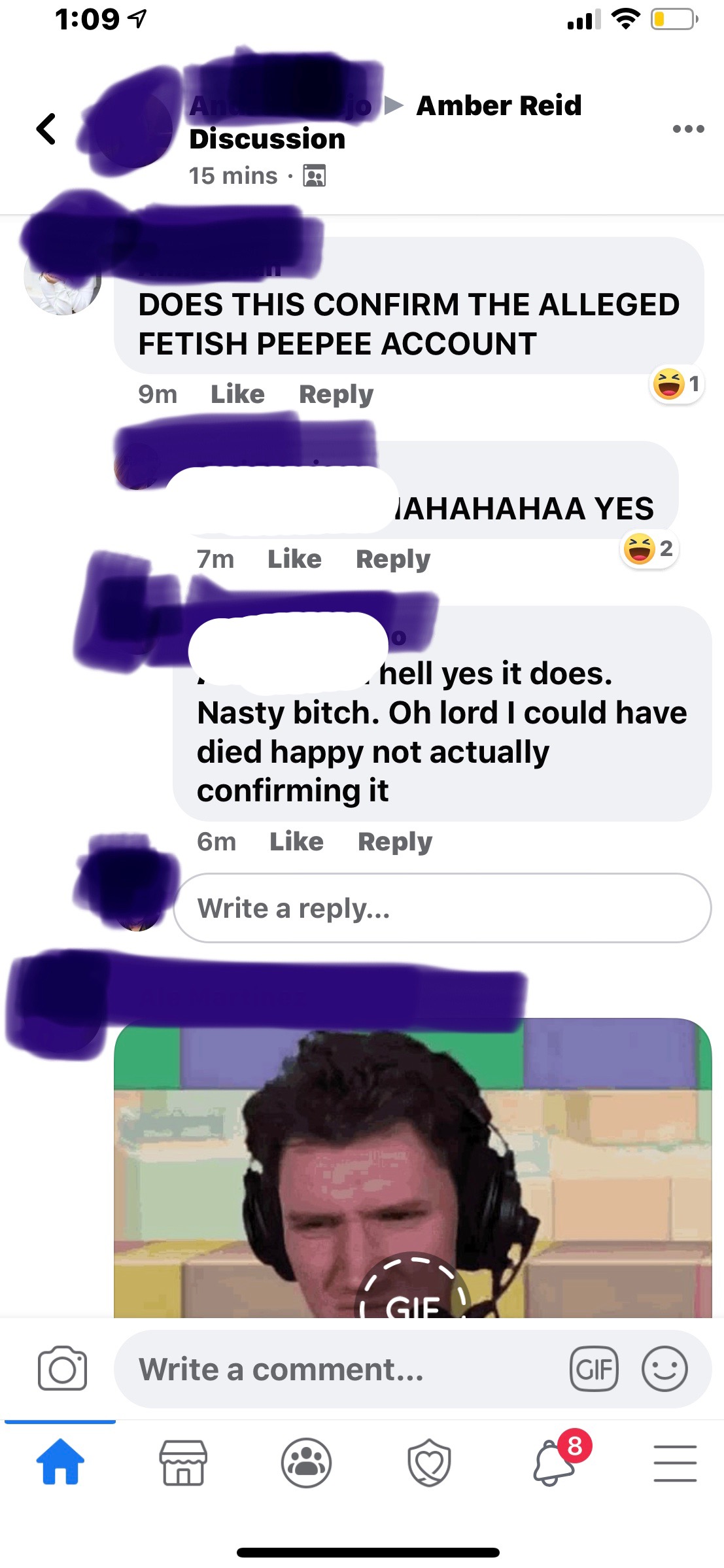This screenshot has width=724, height=1568.
Task: Open the shield heart tab icon
Action: [x=429, y=1462]
